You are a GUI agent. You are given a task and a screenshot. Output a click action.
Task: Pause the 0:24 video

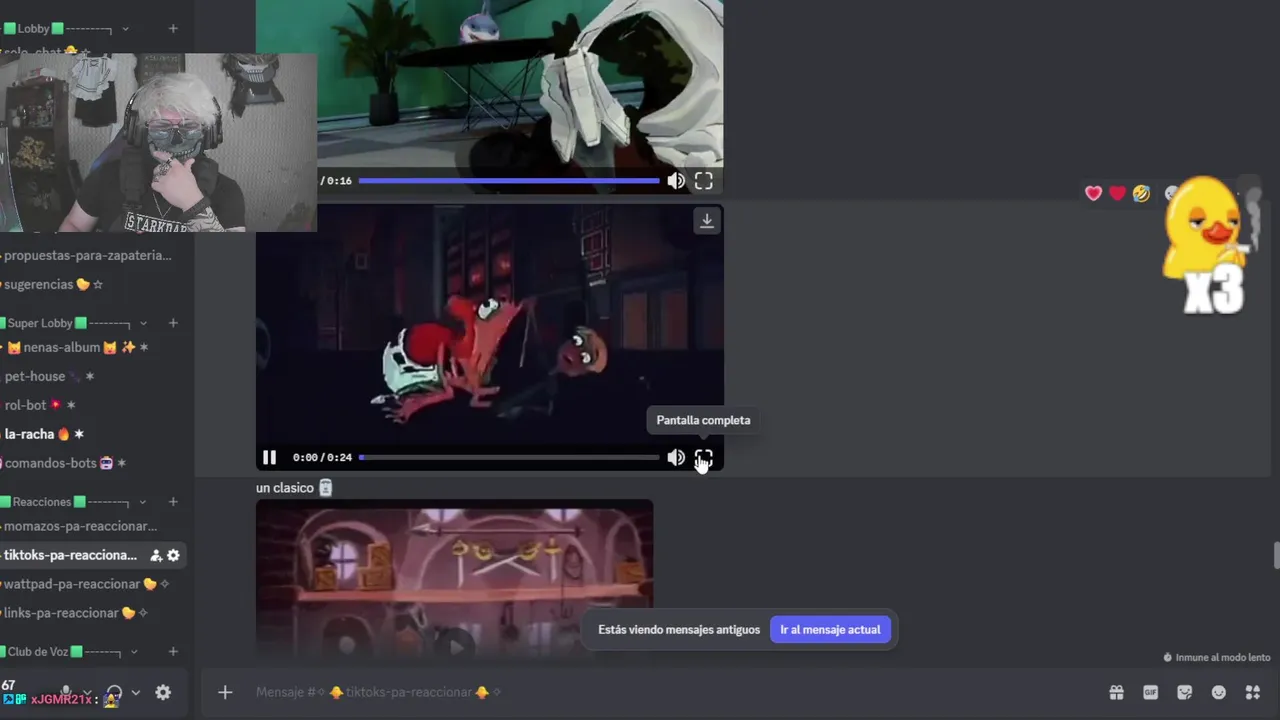[x=269, y=457]
